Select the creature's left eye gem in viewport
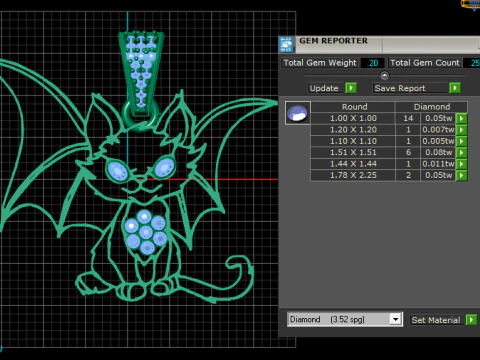480x360 pixels. pos(117,170)
